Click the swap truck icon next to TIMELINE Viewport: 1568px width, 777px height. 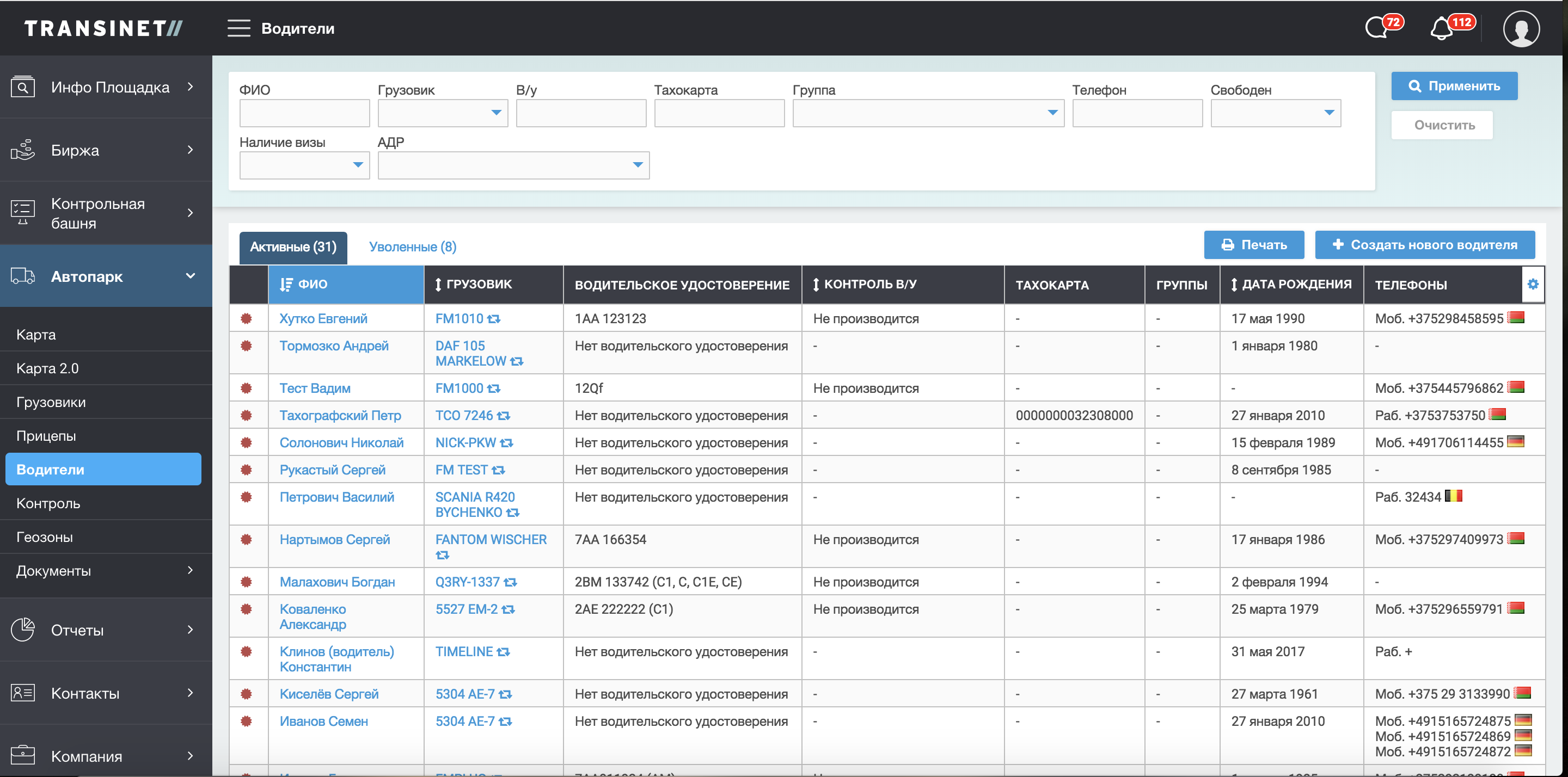(504, 652)
